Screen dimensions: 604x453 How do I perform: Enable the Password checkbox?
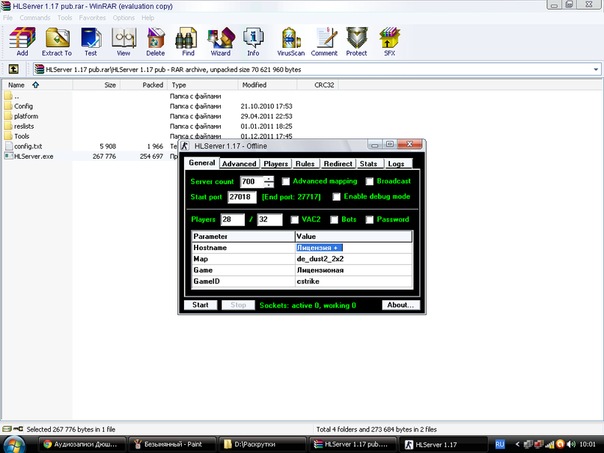(369, 220)
